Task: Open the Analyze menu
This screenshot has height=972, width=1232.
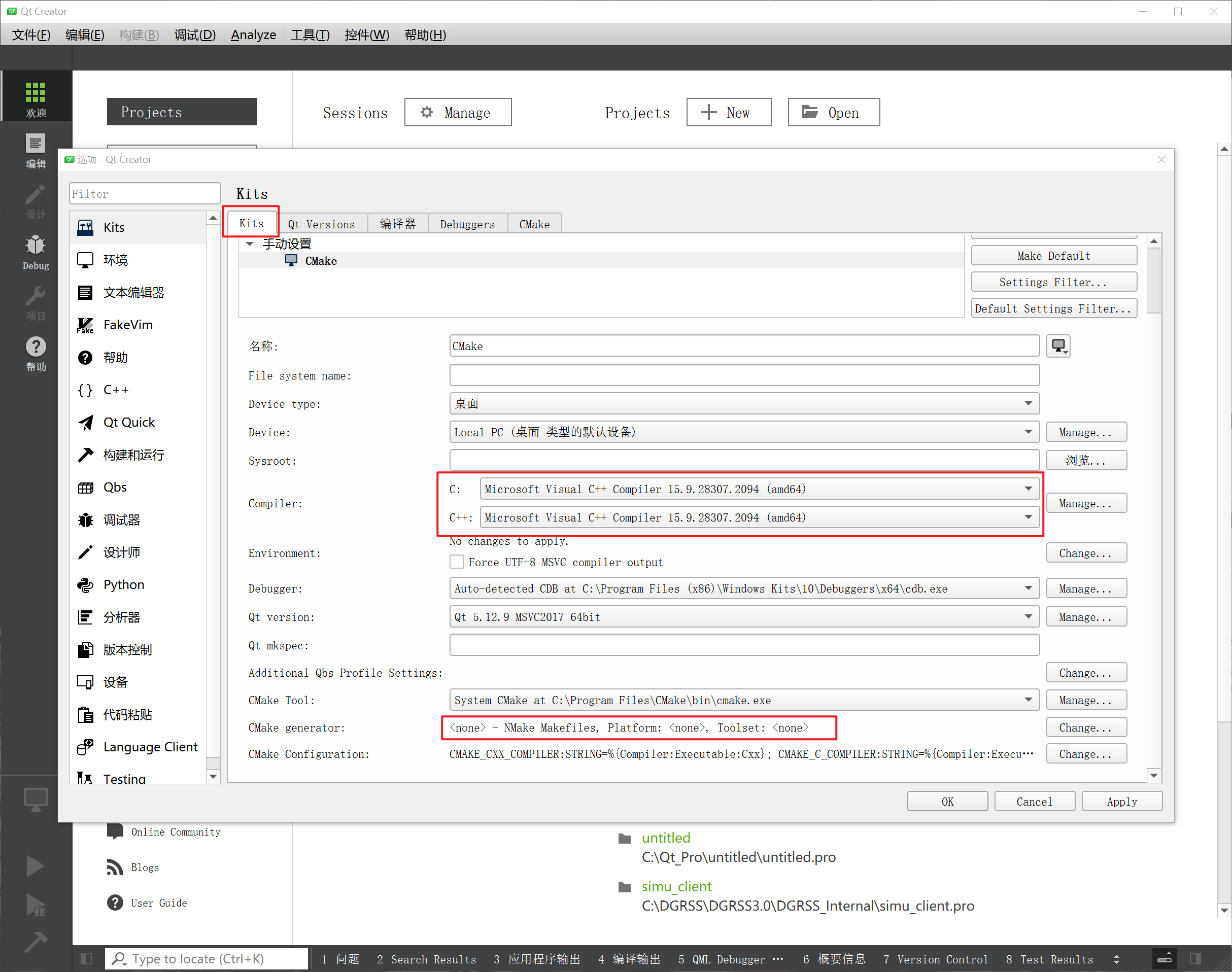Action: click(x=253, y=34)
